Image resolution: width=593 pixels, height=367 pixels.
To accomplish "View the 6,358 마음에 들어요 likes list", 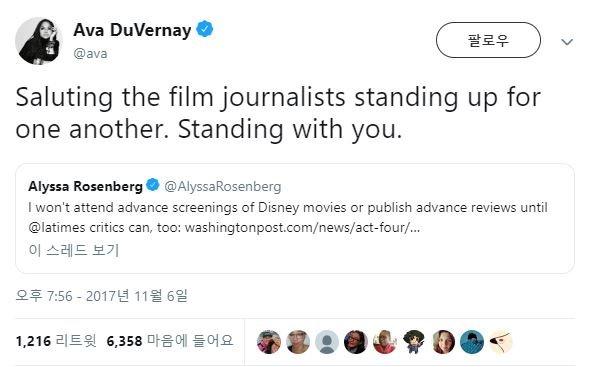I will pyautogui.click(x=170, y=341).
